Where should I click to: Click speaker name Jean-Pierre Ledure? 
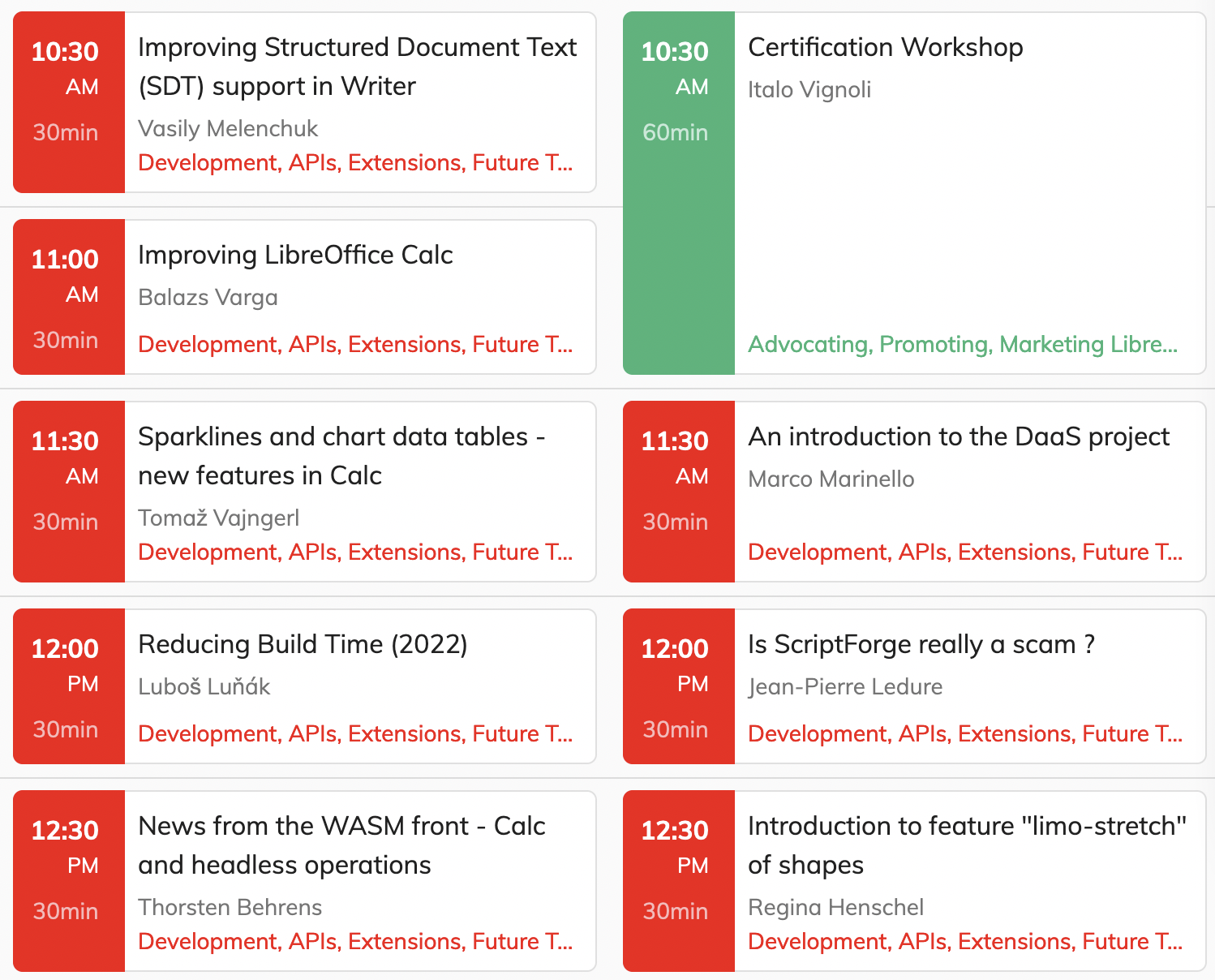(844, 686)
